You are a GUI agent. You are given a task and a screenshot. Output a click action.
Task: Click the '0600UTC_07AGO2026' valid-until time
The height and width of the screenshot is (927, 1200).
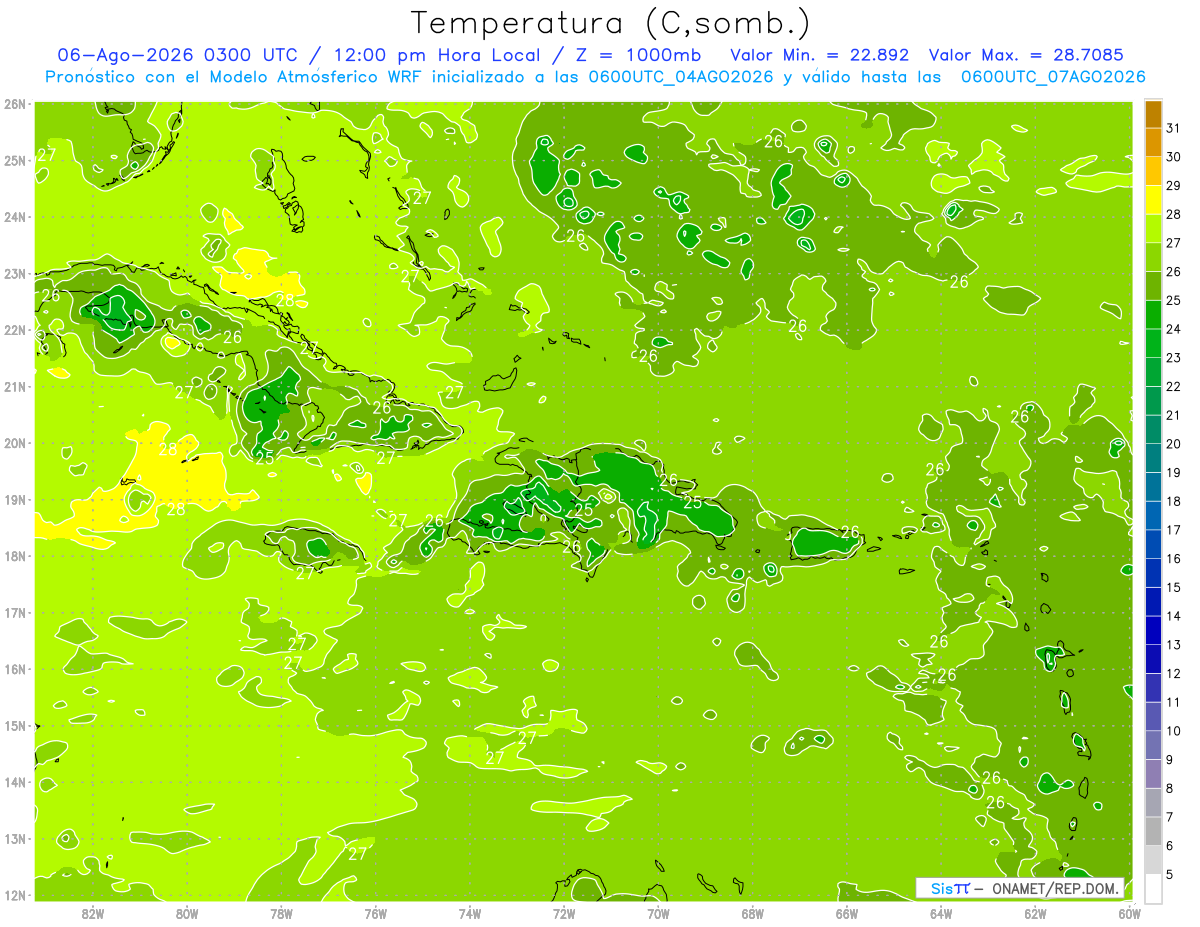[x=1053, y=76]
